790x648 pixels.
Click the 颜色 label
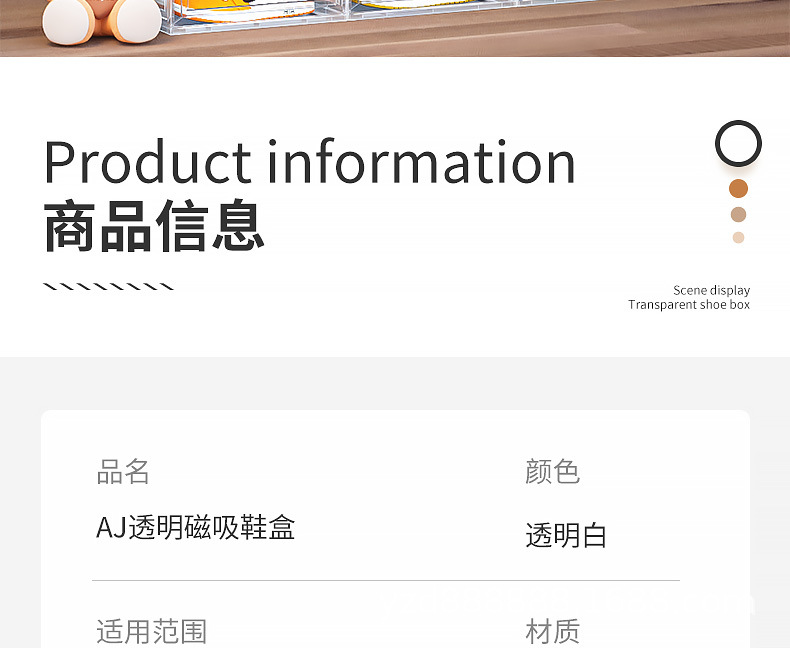click(x=552, y=472)
